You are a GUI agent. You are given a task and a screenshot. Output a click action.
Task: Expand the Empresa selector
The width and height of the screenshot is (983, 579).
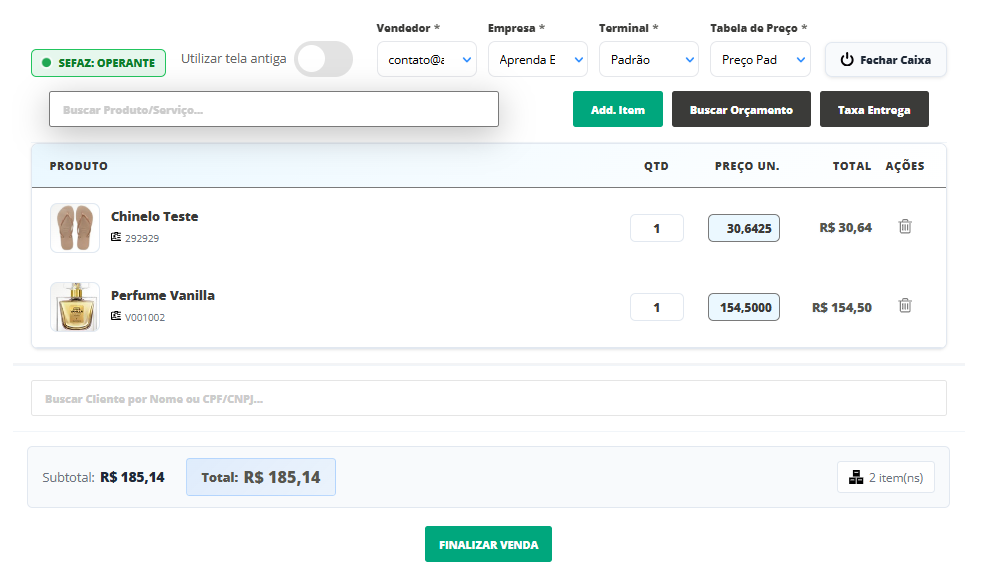(538, 60)
